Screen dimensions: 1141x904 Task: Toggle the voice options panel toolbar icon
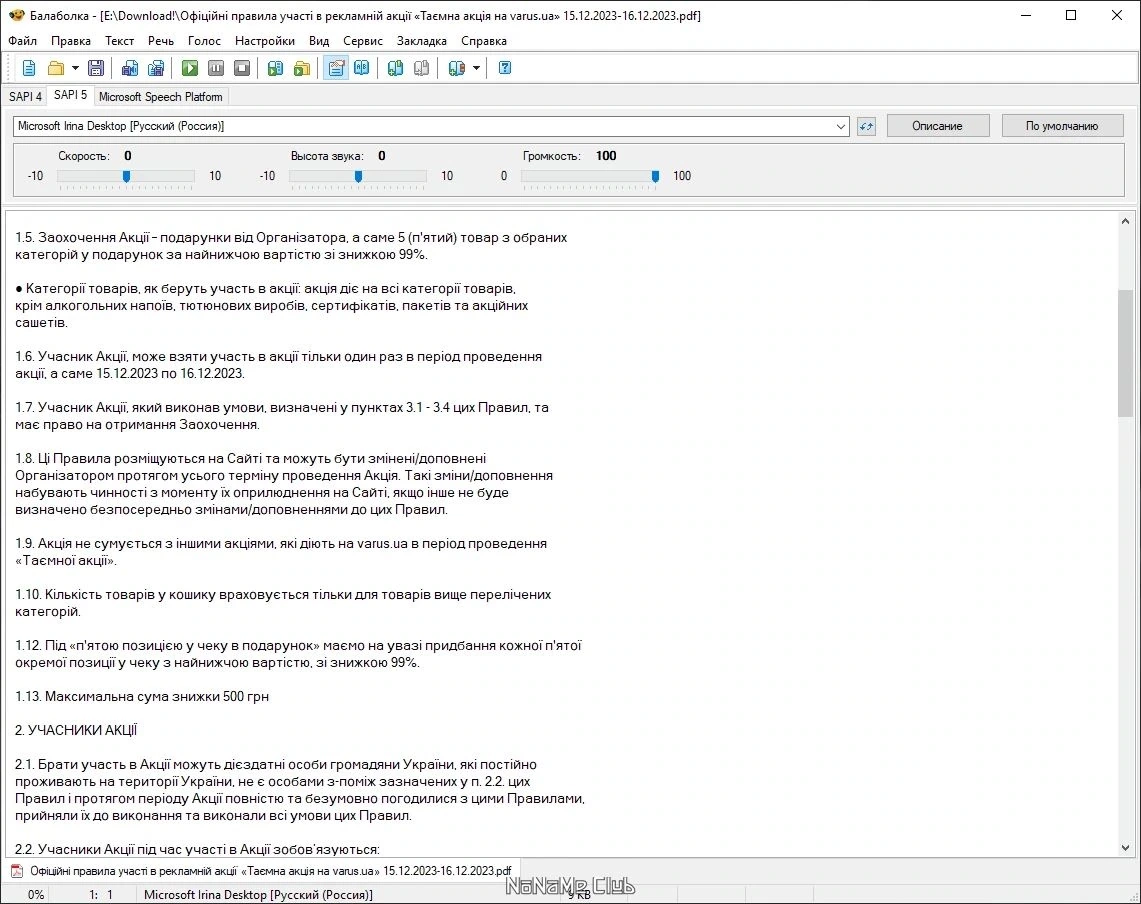coord(335,68)
